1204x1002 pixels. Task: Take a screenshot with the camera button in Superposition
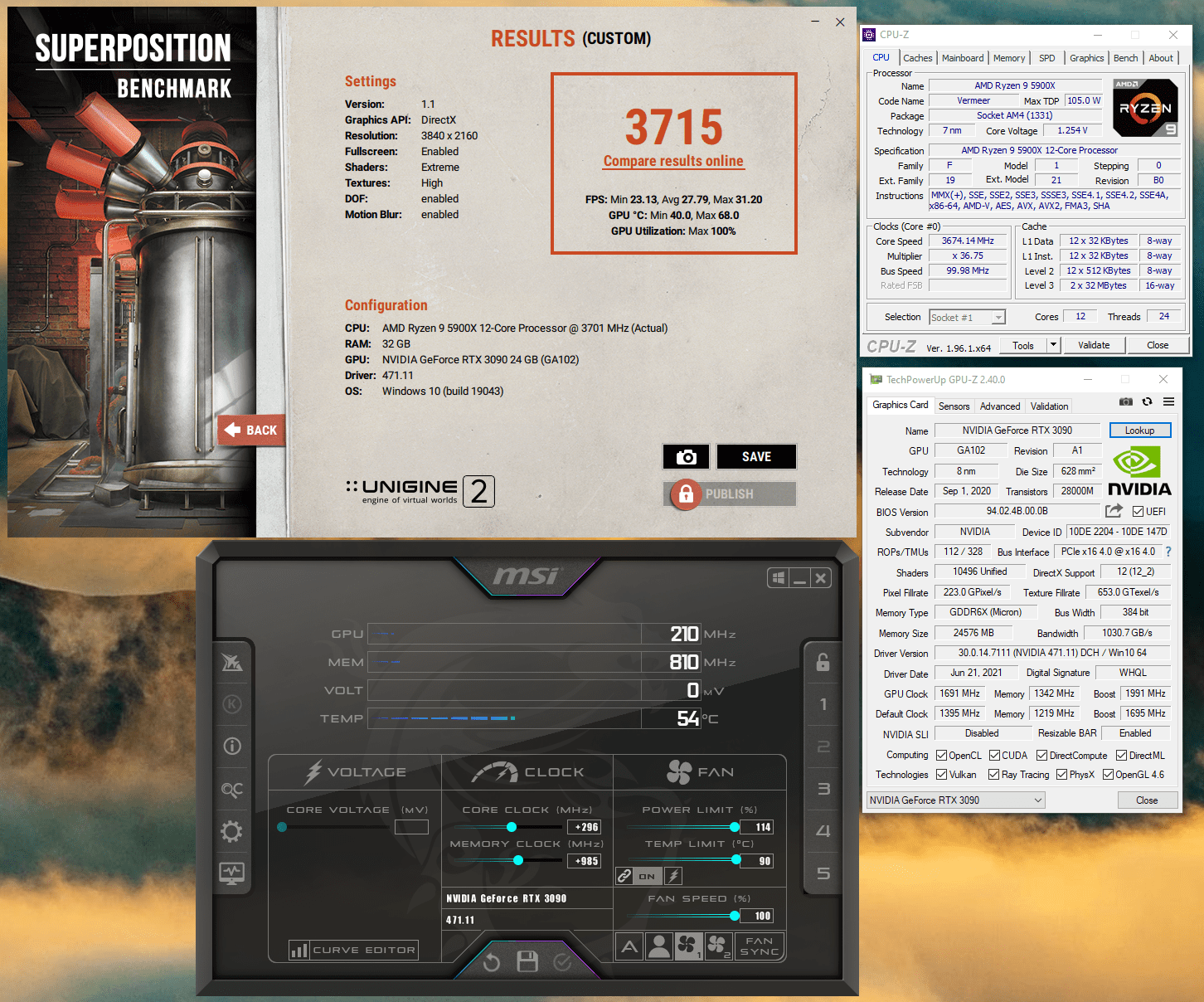click(686, 457)
